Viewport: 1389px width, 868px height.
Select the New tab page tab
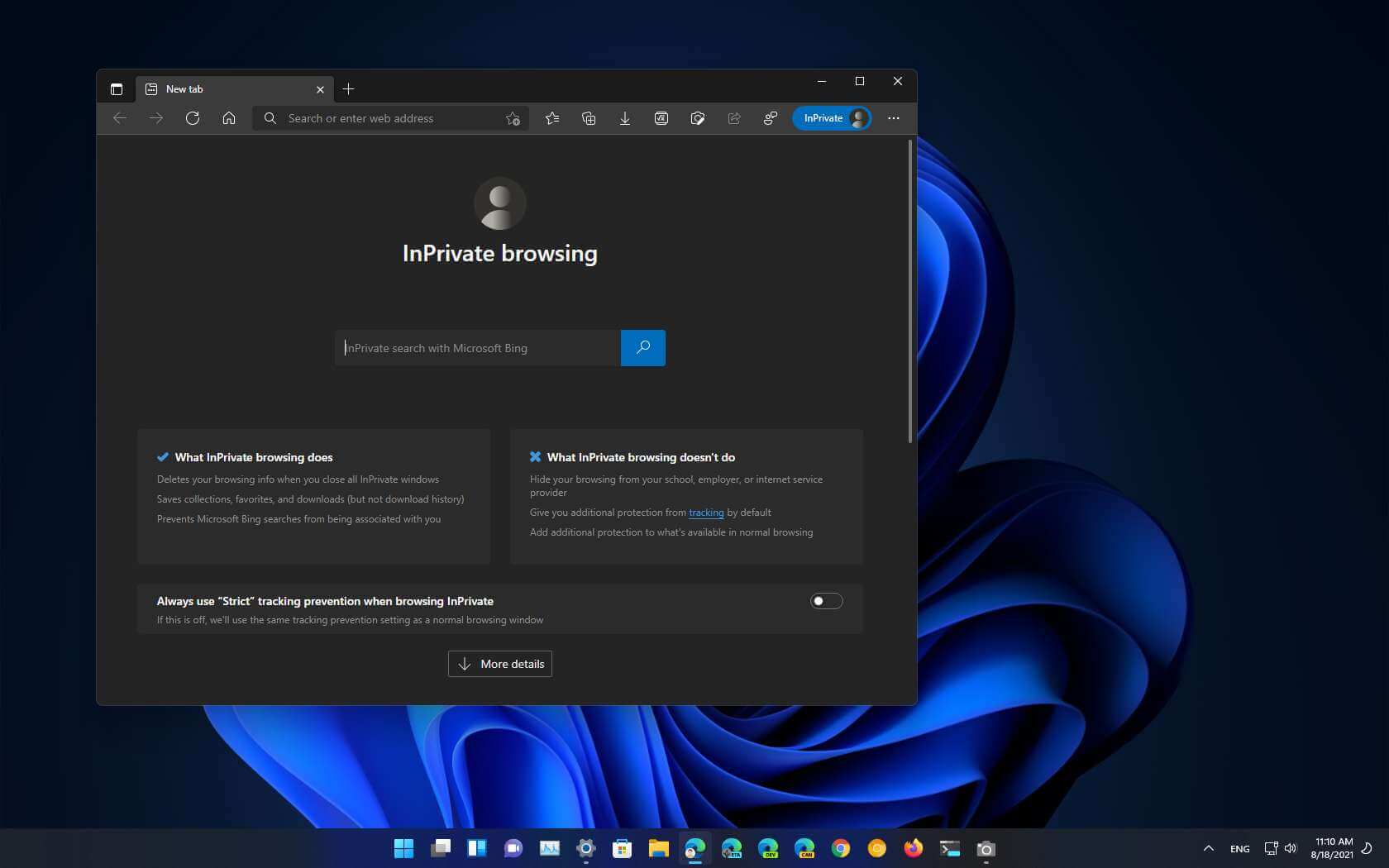(223, 88)
